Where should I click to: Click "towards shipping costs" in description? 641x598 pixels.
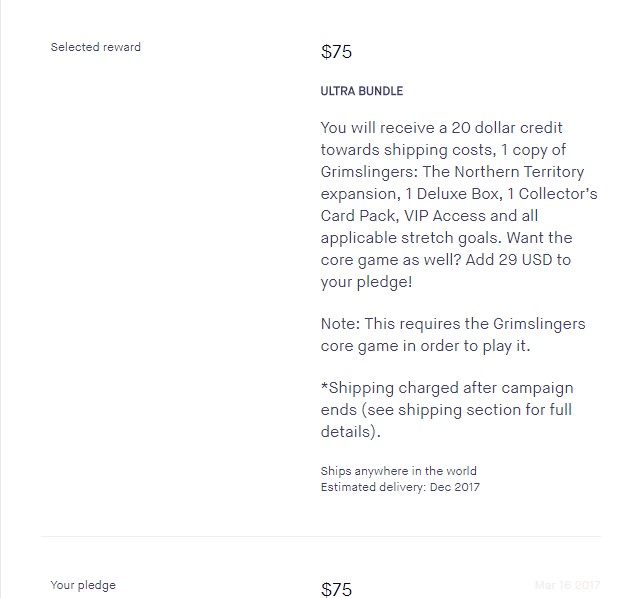click(x=408, y=150)
